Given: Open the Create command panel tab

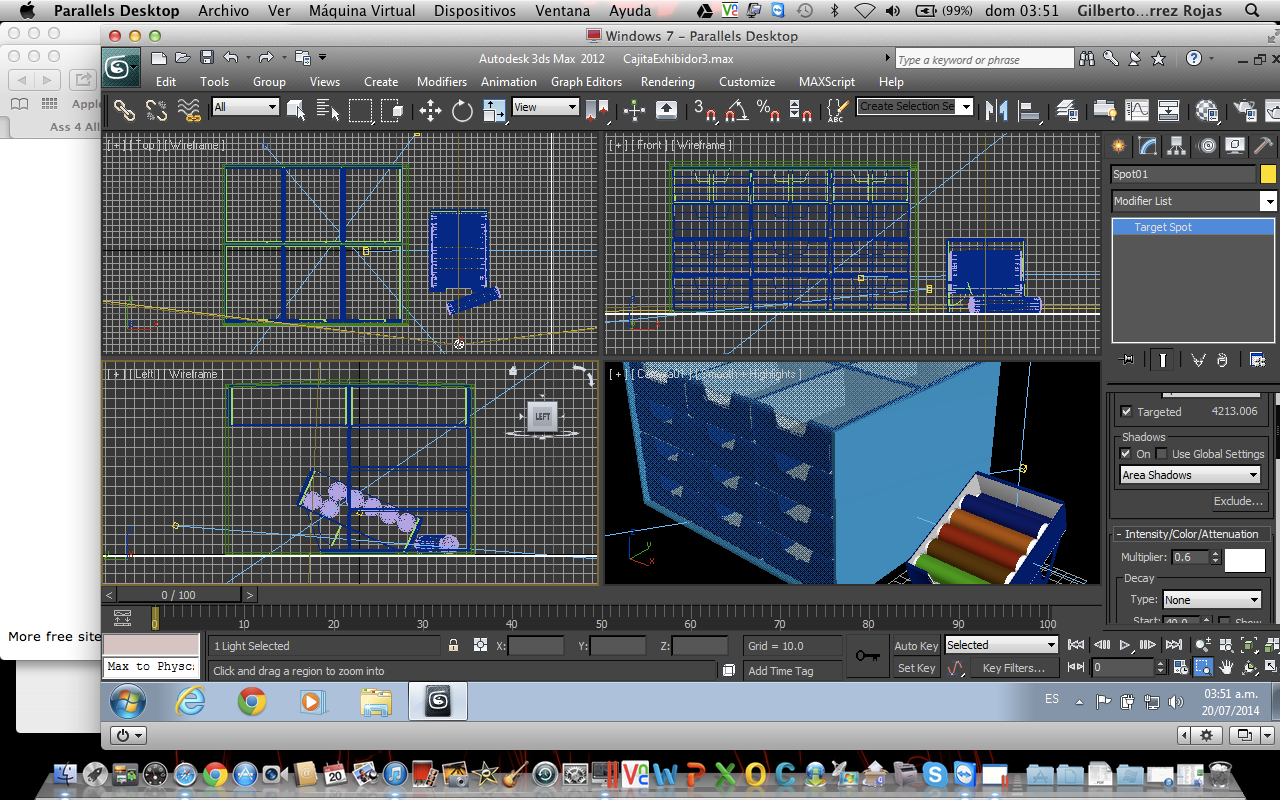Looking at the screenshot, I should point(1118,146).
